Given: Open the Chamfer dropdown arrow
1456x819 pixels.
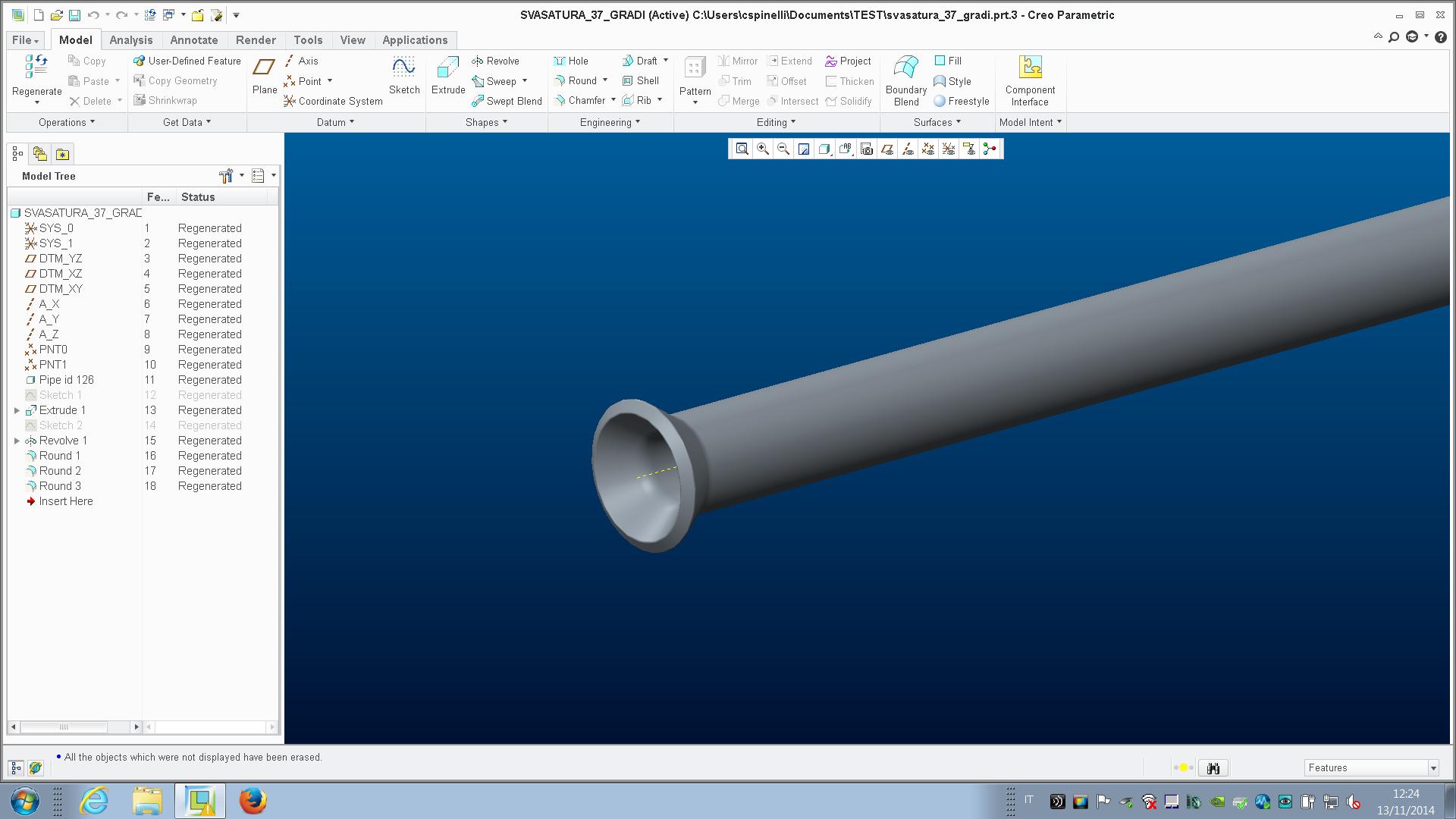Looking at the screenshot, I should [613, 100].
